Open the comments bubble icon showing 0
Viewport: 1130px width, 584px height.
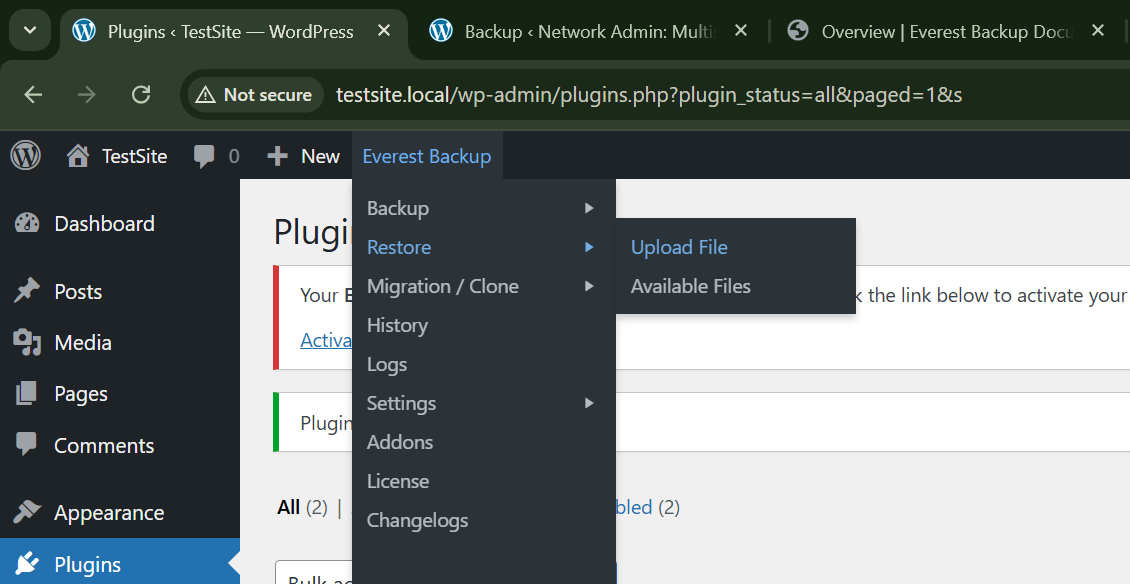pyautogui.click(x=206, y=155)
